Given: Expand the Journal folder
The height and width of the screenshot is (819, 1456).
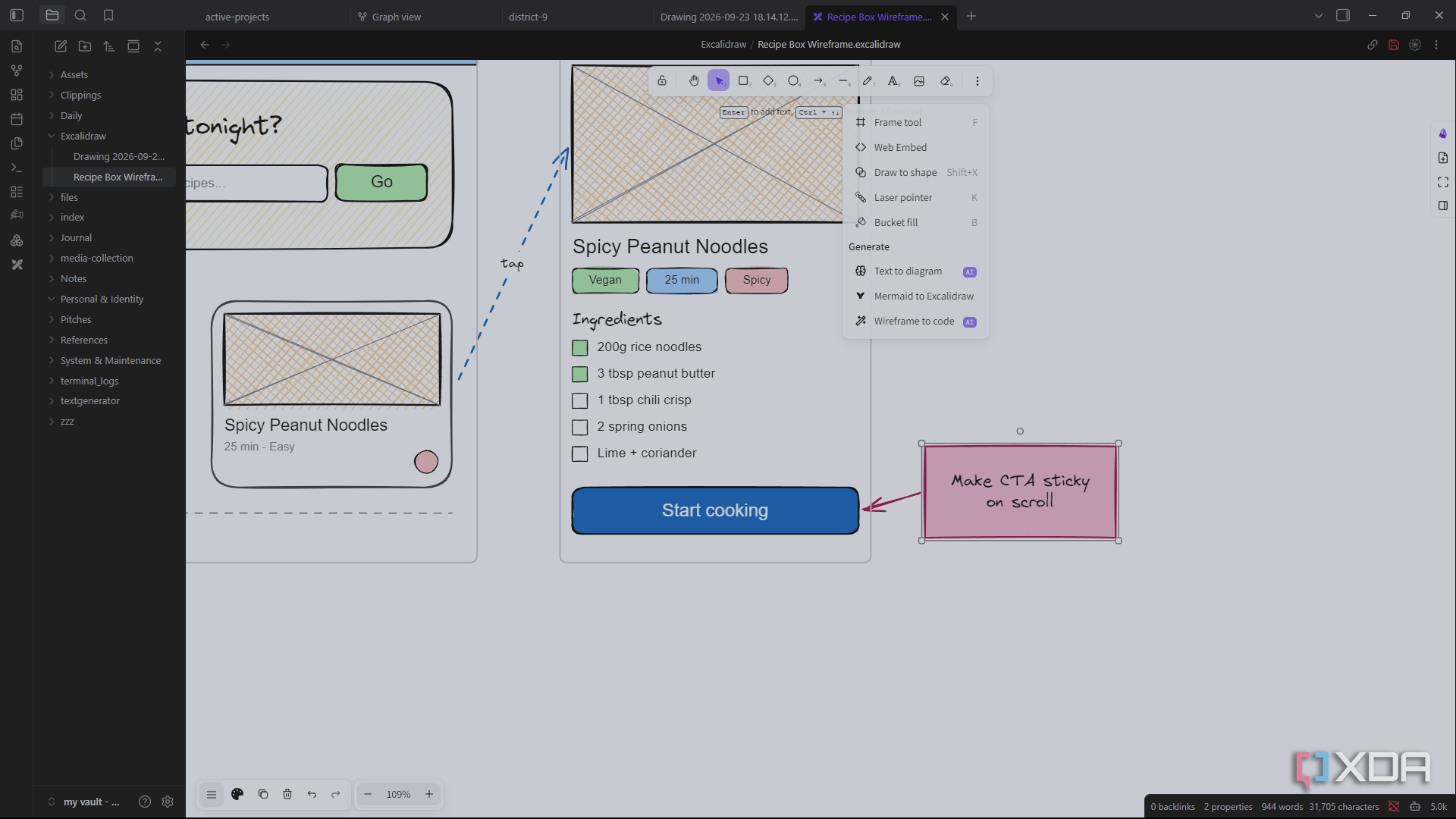Looking at the screenshot, I should tap(76, 237).
